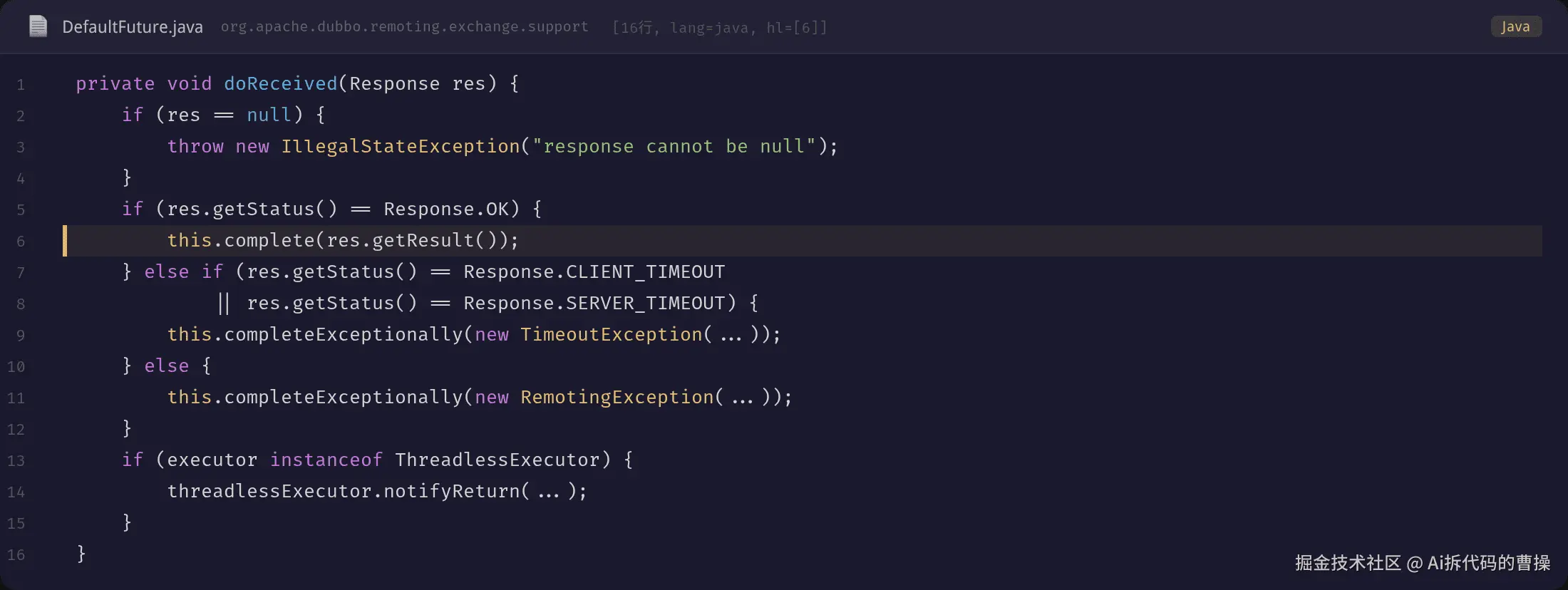The height and width of the screenshot is (590, 1568).
Task: Click the file document icon beside DefaultFuture.java
Action: 38,27
